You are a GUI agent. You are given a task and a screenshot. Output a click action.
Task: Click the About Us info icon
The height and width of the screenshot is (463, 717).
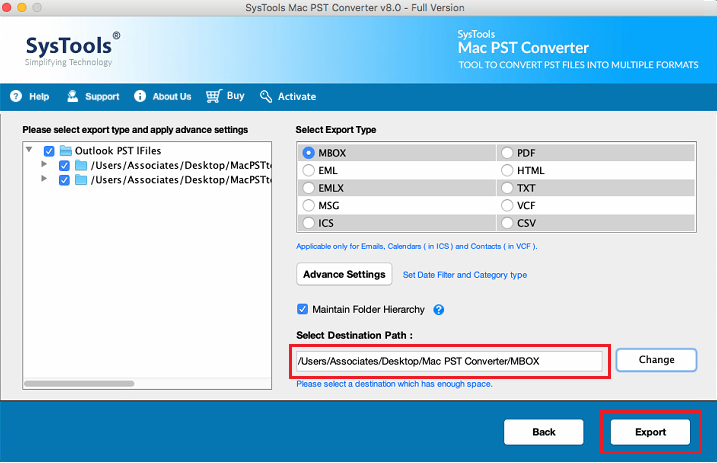pos(140,96)
